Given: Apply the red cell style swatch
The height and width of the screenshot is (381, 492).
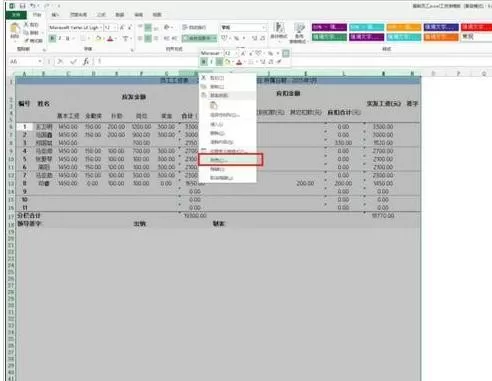Looking at the screenshot, I should (x=476, y=27).
